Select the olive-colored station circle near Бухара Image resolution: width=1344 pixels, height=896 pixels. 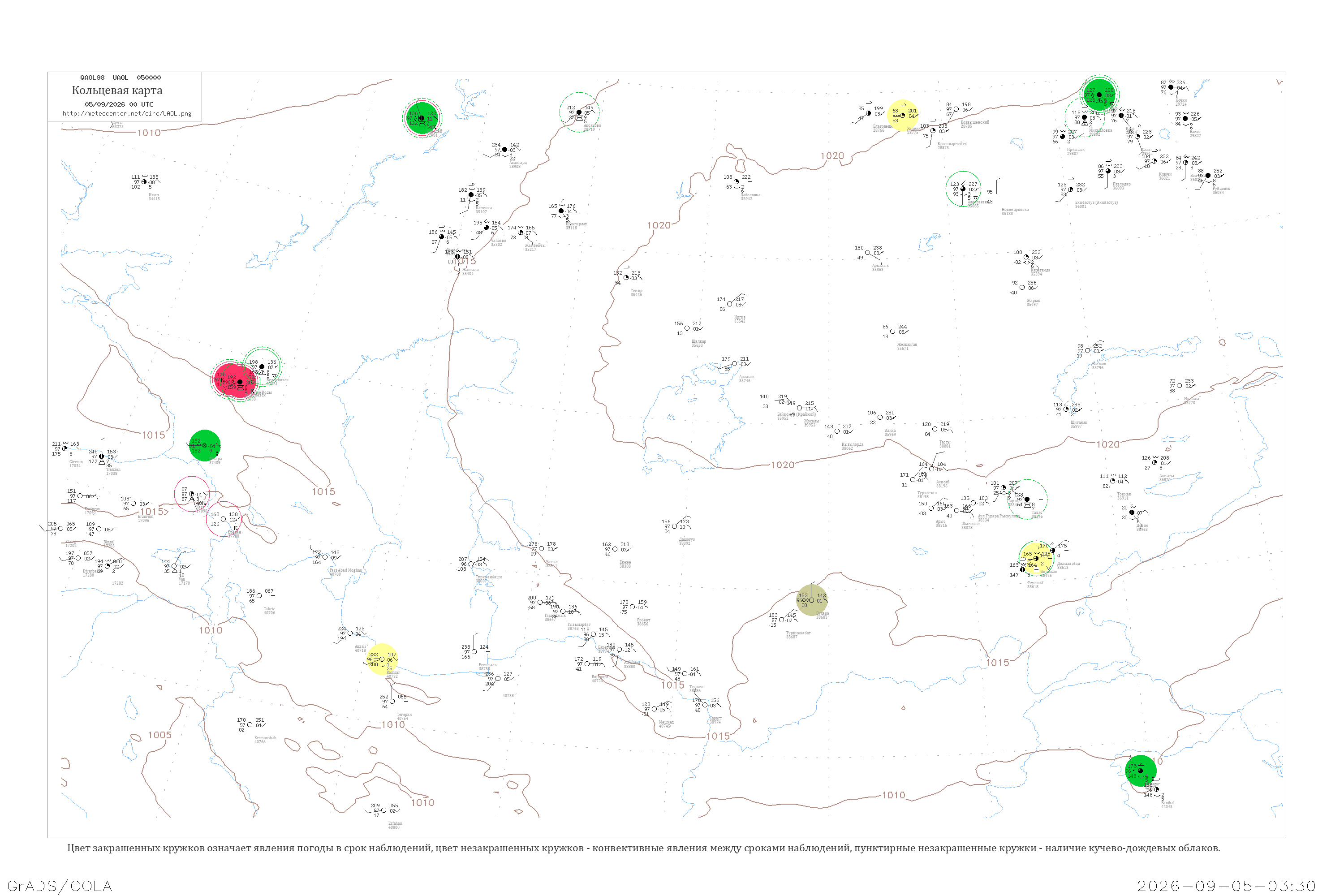click(x=812, y=600)
